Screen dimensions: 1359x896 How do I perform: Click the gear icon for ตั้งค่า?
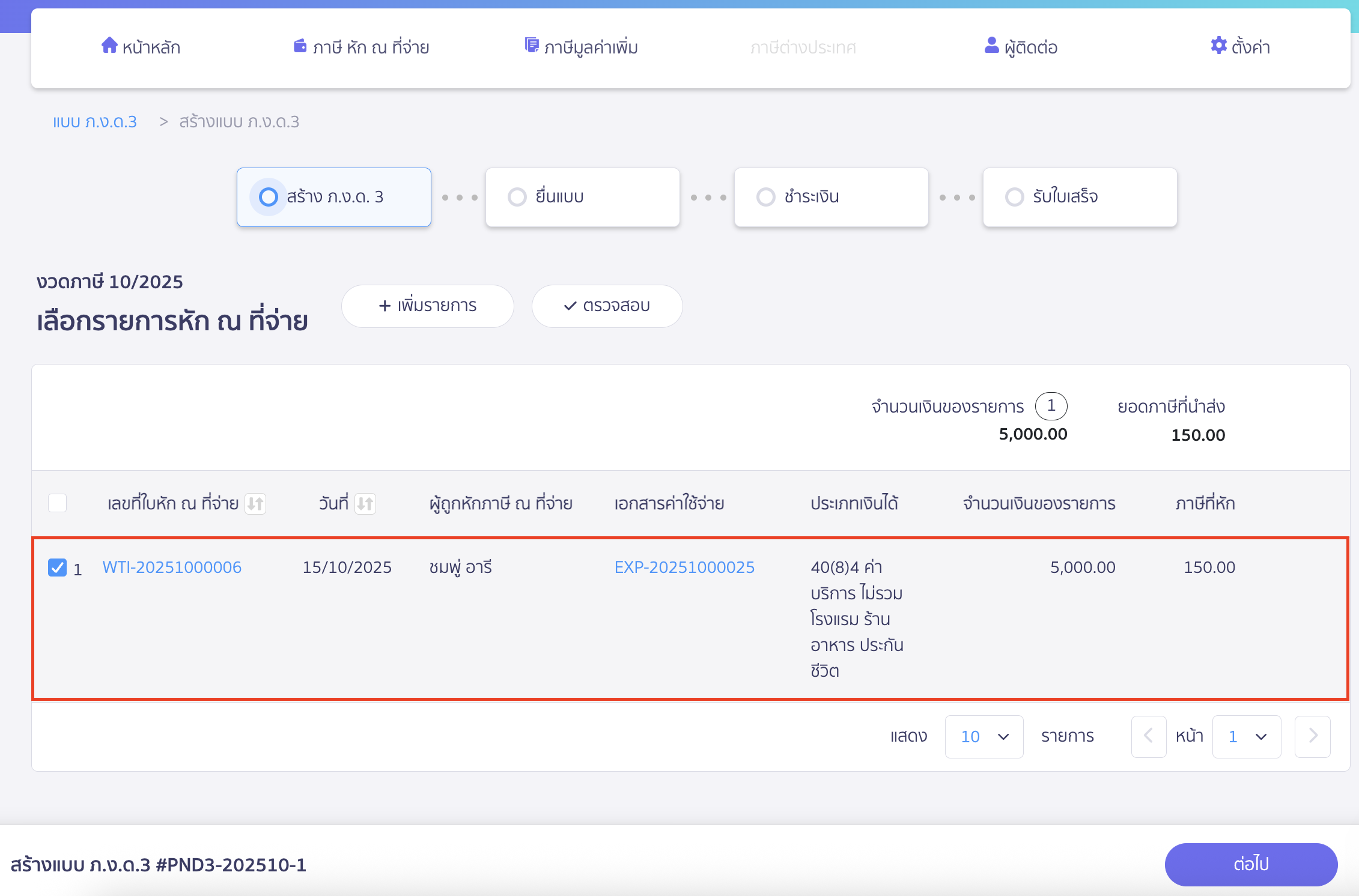click(x=1218, y=46)
